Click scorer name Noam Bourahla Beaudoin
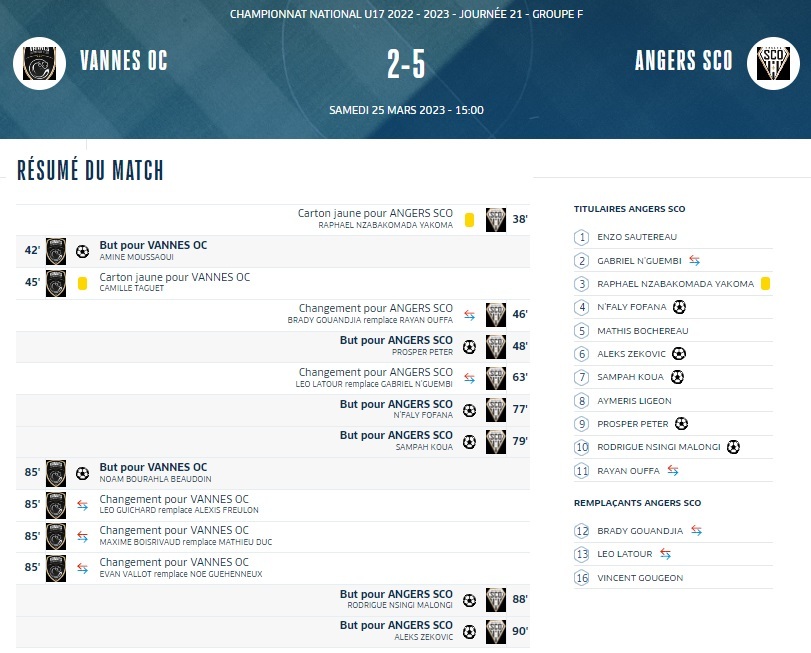811x653 pixels. [155, 479]
